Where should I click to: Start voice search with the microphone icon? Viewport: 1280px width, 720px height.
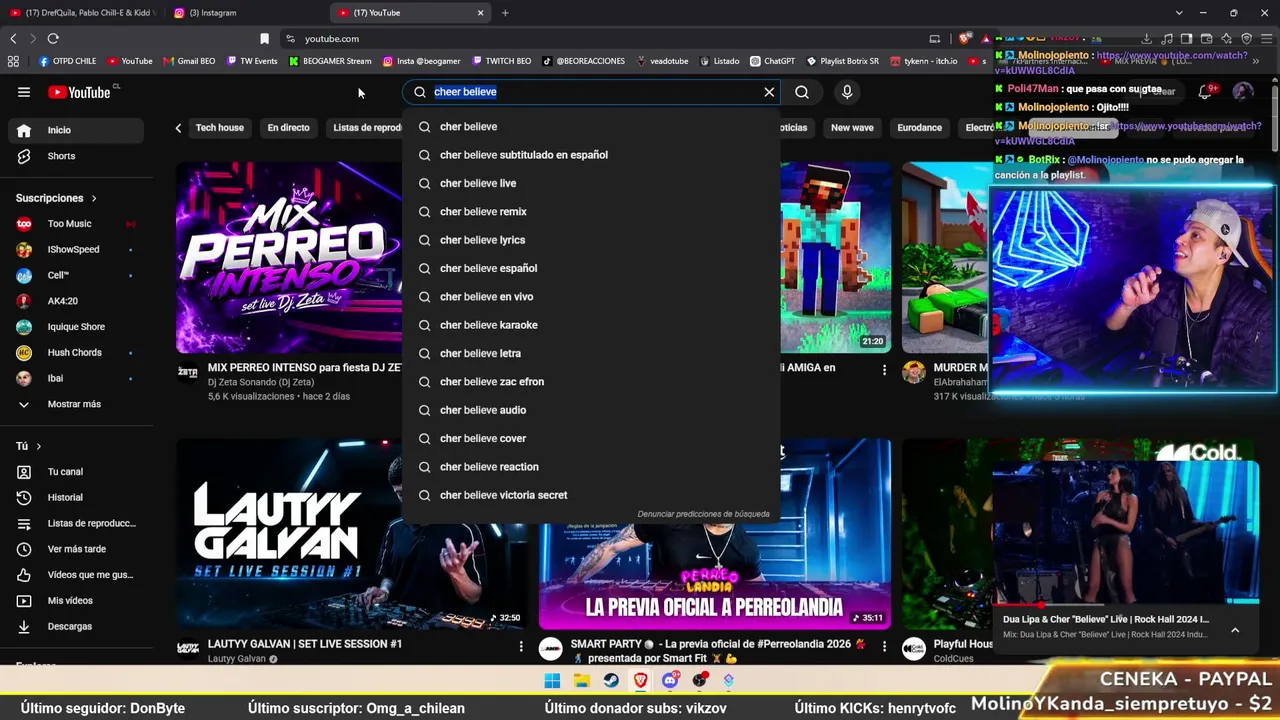click(x=847, y=92)
